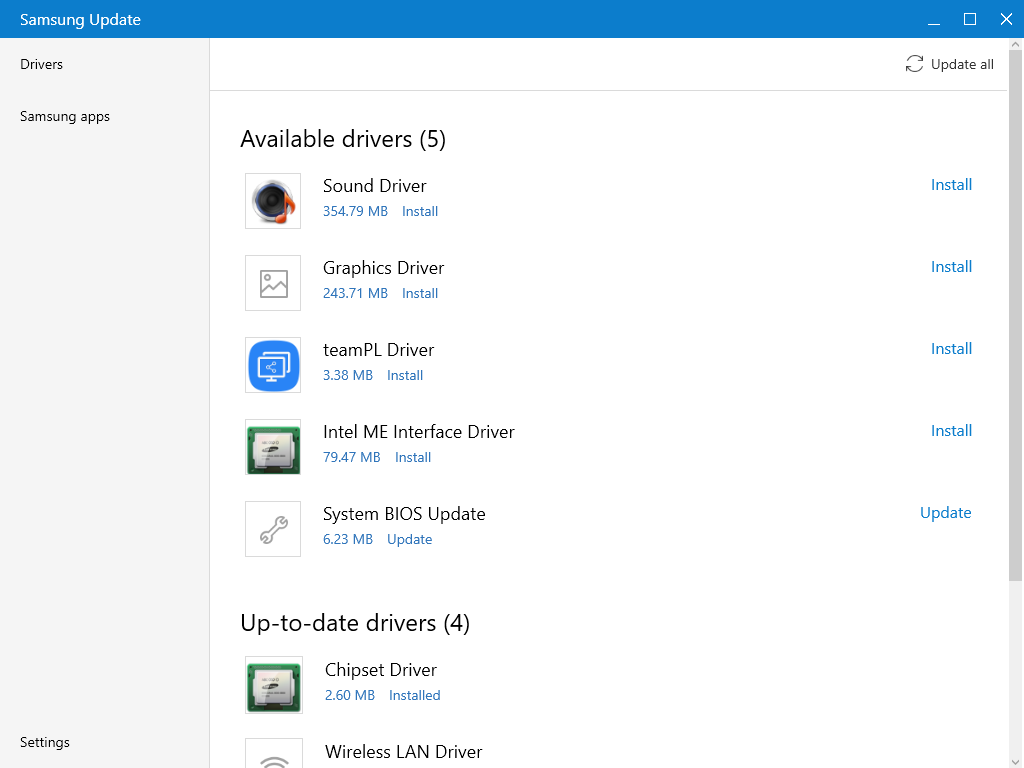Open the Drivers section
1024x768 pixels.
click(x=41, y=64)
